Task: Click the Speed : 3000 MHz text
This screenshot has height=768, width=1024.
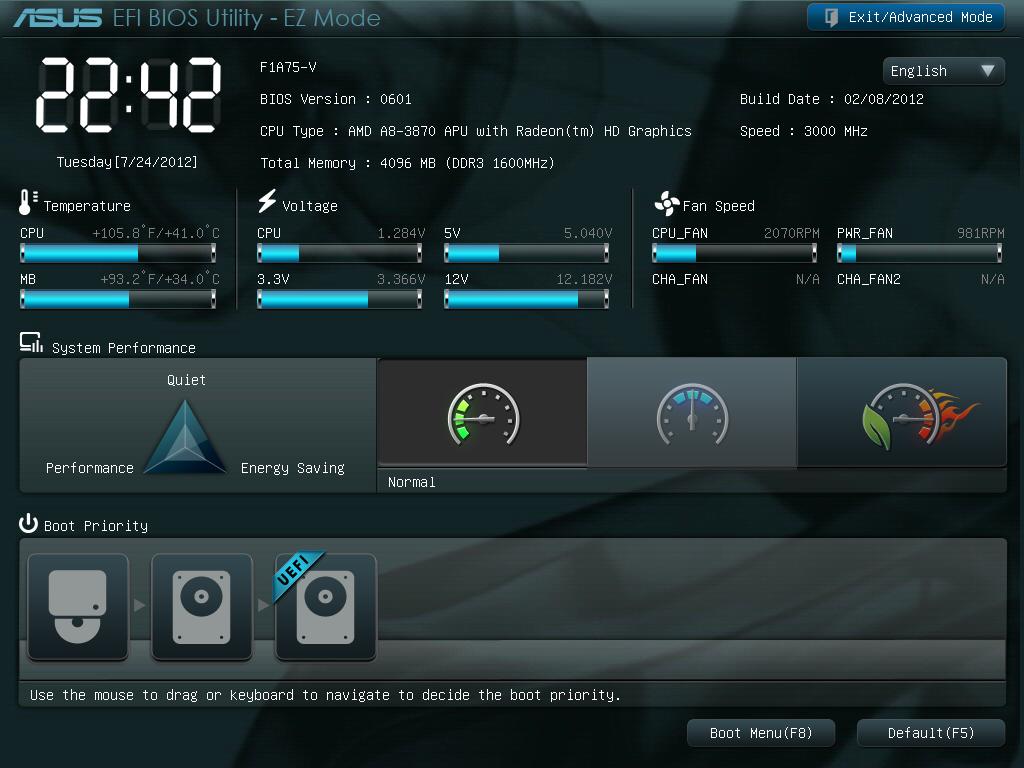Action: pyautogui.click(x=803, y=131)
